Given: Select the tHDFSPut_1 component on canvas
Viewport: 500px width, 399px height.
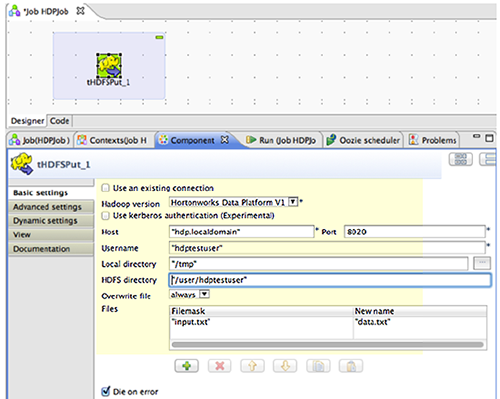Looking at the screenshot, I should pos(109,66).
